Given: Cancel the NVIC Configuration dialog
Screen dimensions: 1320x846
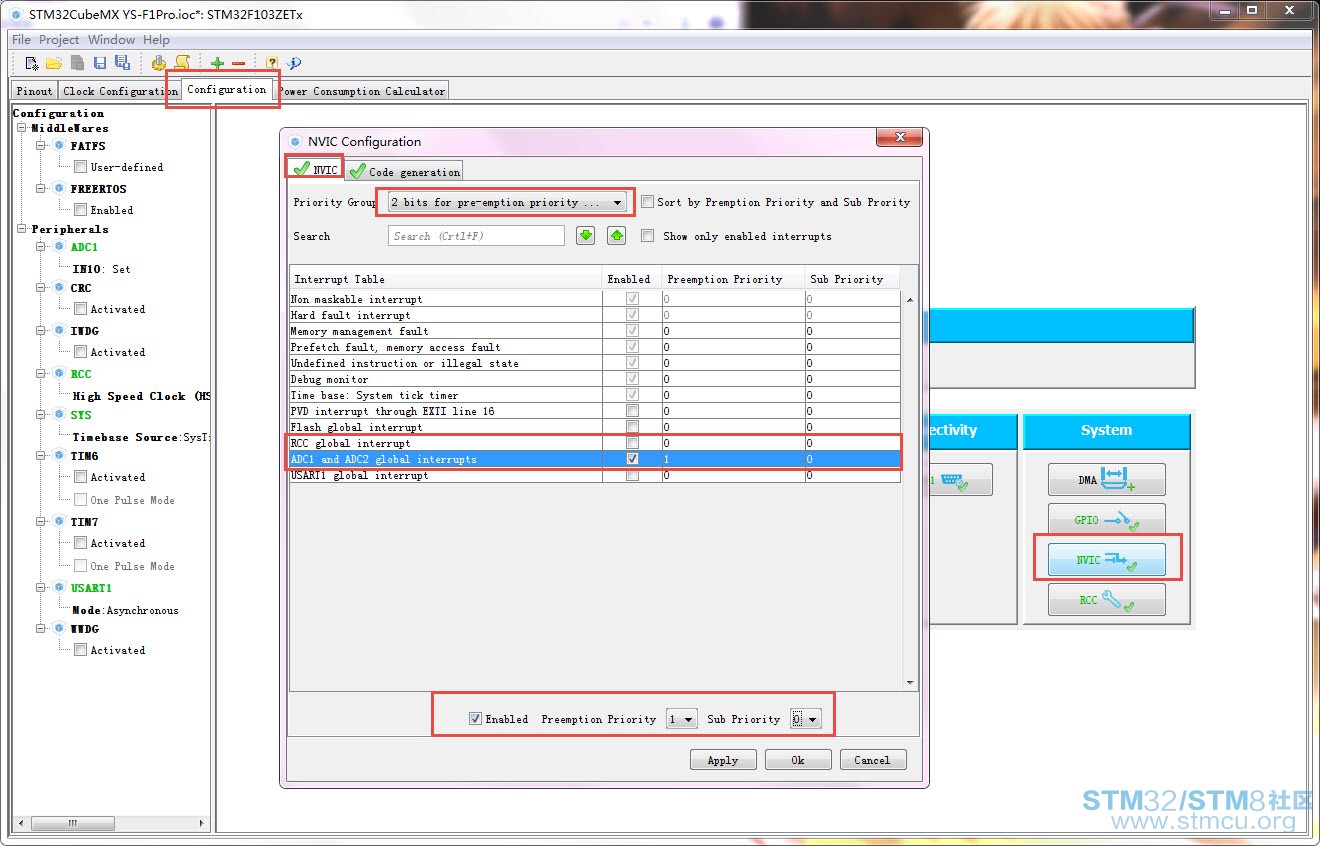Looking at the screenshot, I should coord(873,760).
